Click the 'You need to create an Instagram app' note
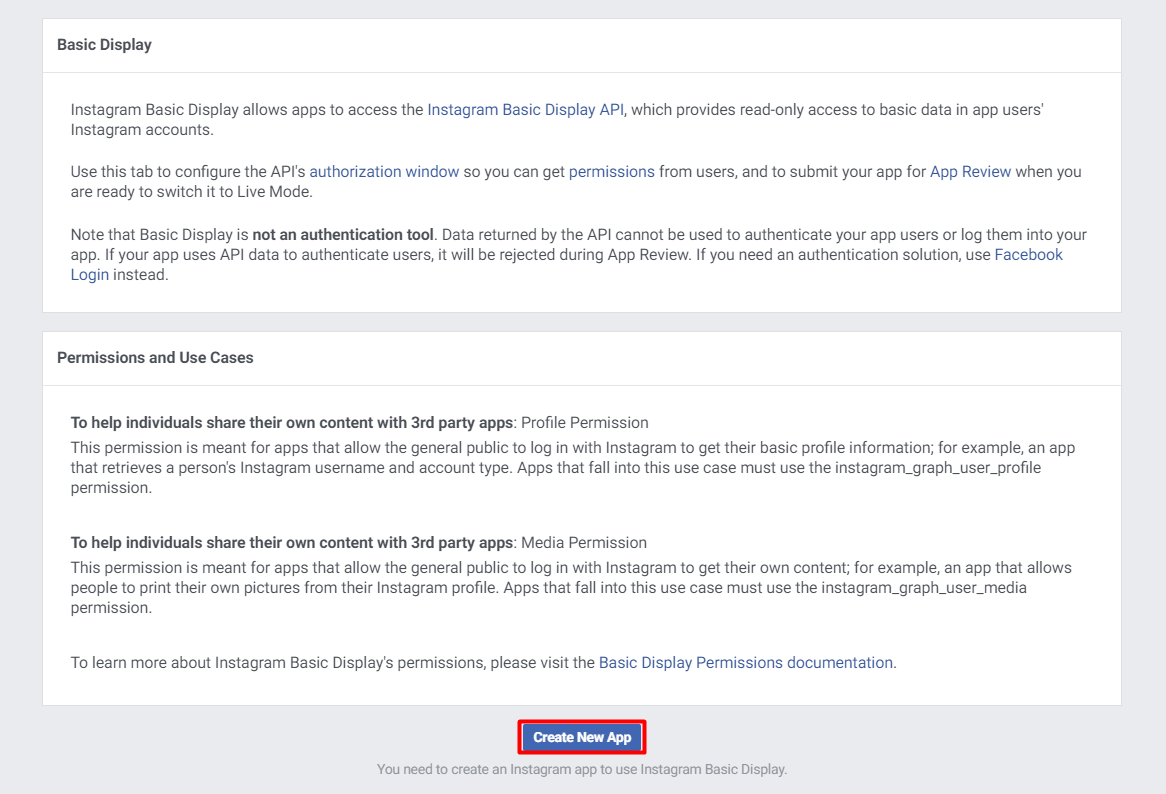This screenshot has height=794, width=1166. coord(582,769)
